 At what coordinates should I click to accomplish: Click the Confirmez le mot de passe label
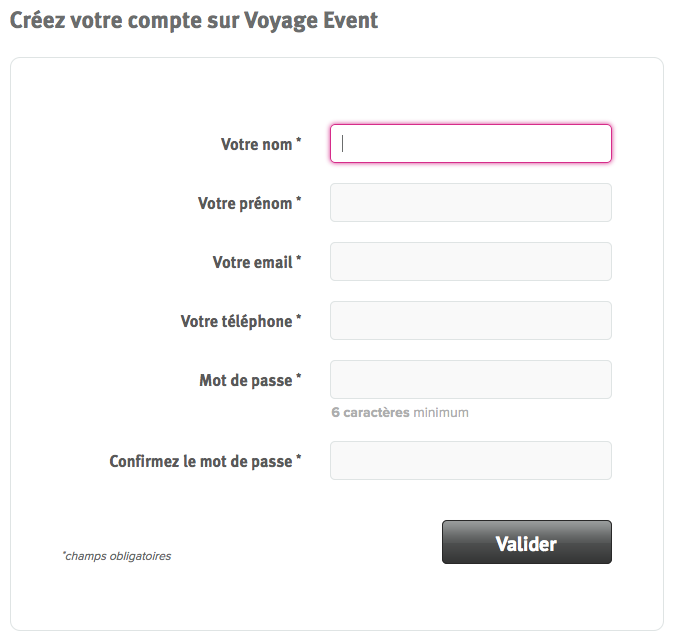(x=201, y=461)
